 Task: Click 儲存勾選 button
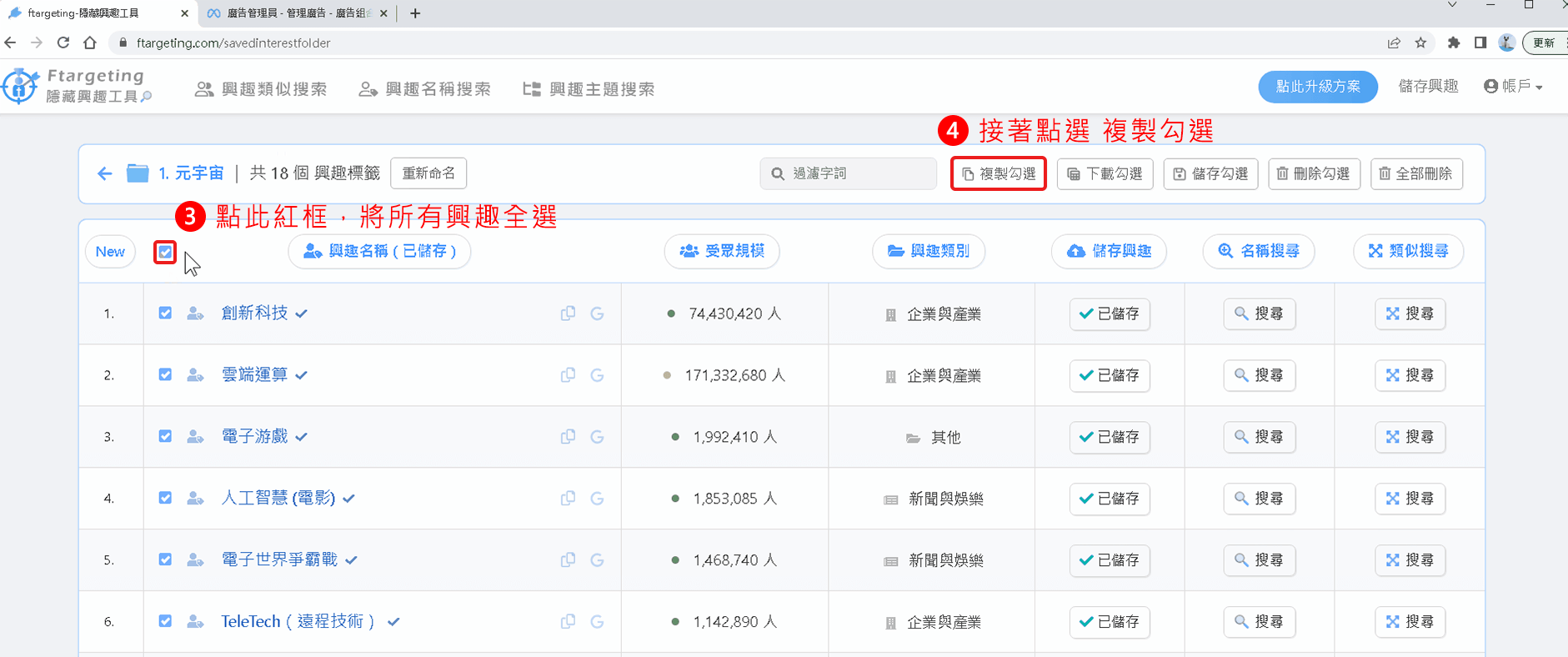(x=1210, y=173)
